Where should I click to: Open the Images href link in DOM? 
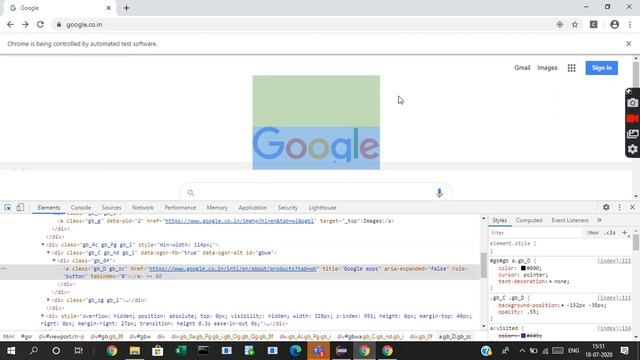tap(239, 221)
